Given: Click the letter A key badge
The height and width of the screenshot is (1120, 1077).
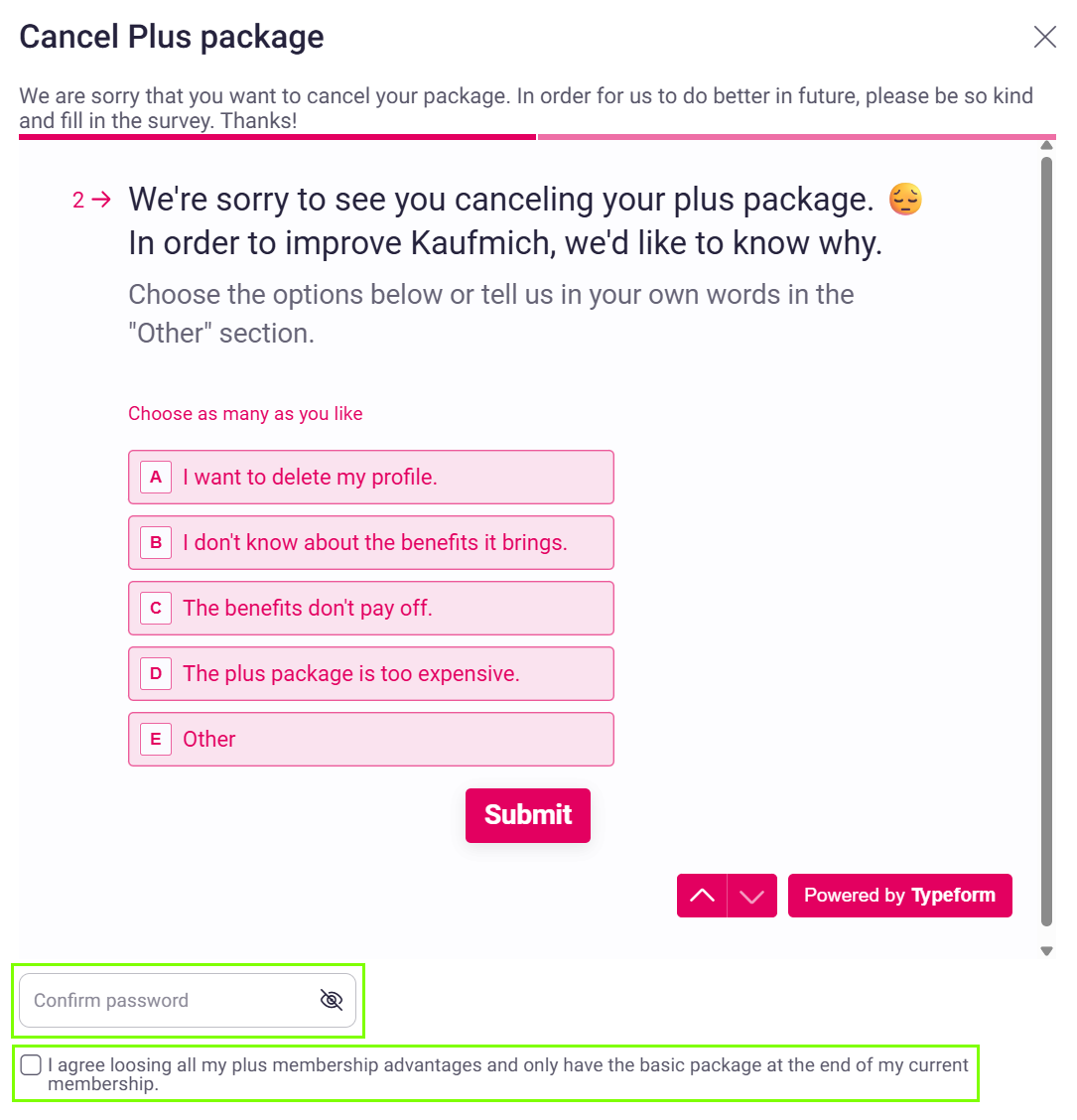Looking at the screenshot, I should pyautogui.click(x=156, y=478).
